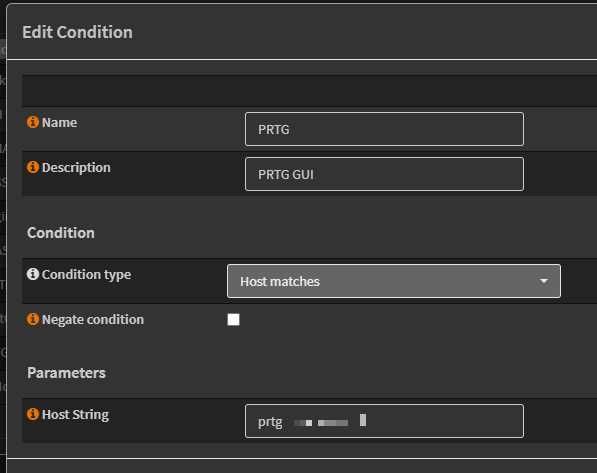Click the info icon beside Condition type
Image resolution: width=597 pixels, height=473 pixels.
click(x=33, y=274)
